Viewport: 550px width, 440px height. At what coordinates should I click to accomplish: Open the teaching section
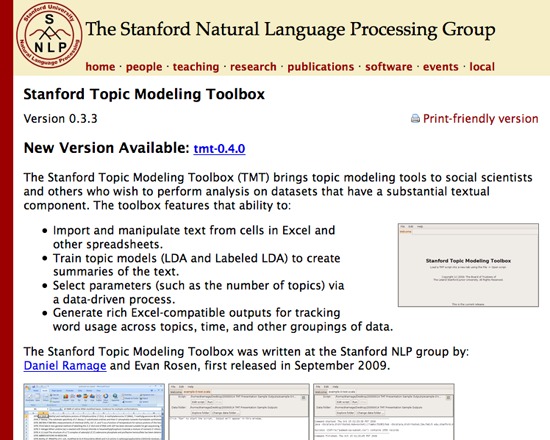(x=196, y=67)
